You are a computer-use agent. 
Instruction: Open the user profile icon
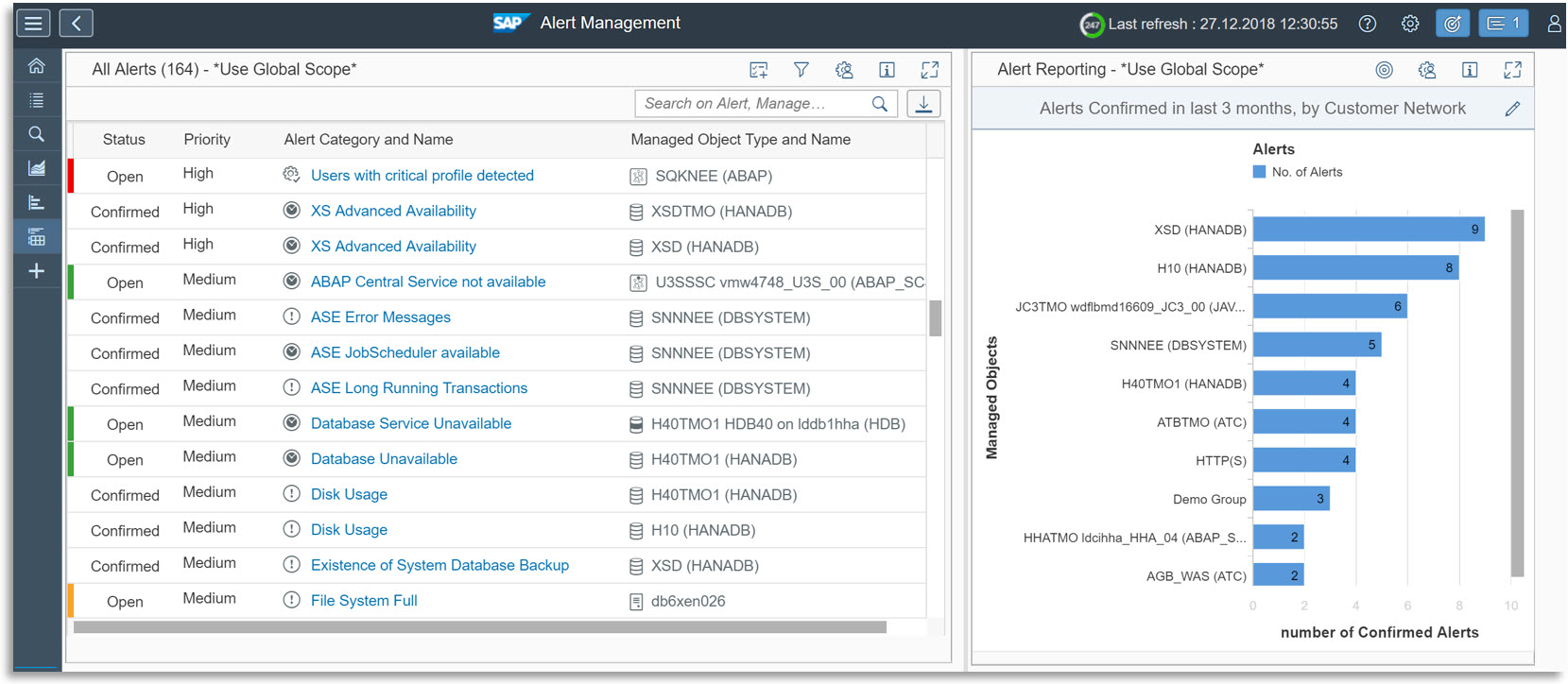click(x=1555, y=25)
